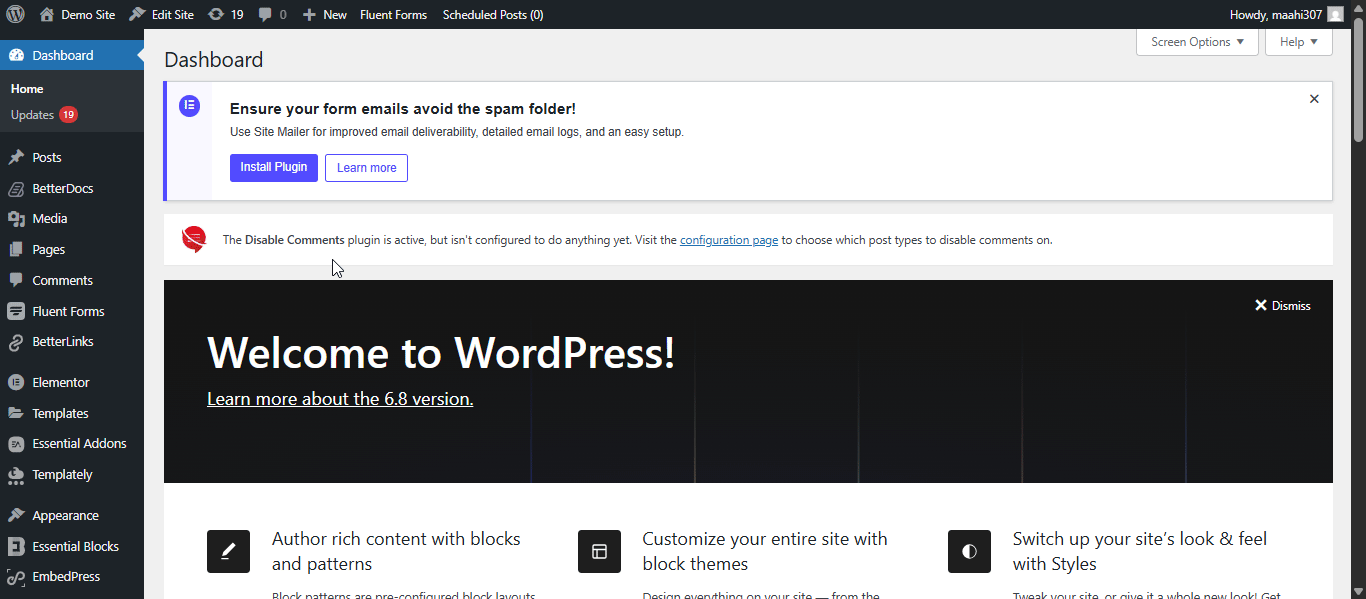Click the Appearance paintbrush icon
The width and height of the screenshot is (1366, 599).
(x=16, y=515)
